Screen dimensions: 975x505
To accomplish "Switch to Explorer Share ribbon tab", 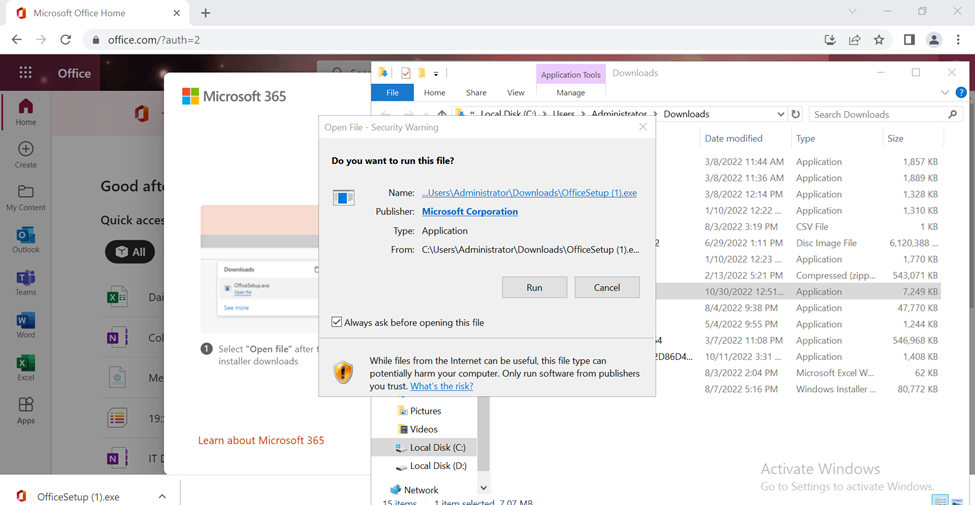I will (x=476, y=93).
